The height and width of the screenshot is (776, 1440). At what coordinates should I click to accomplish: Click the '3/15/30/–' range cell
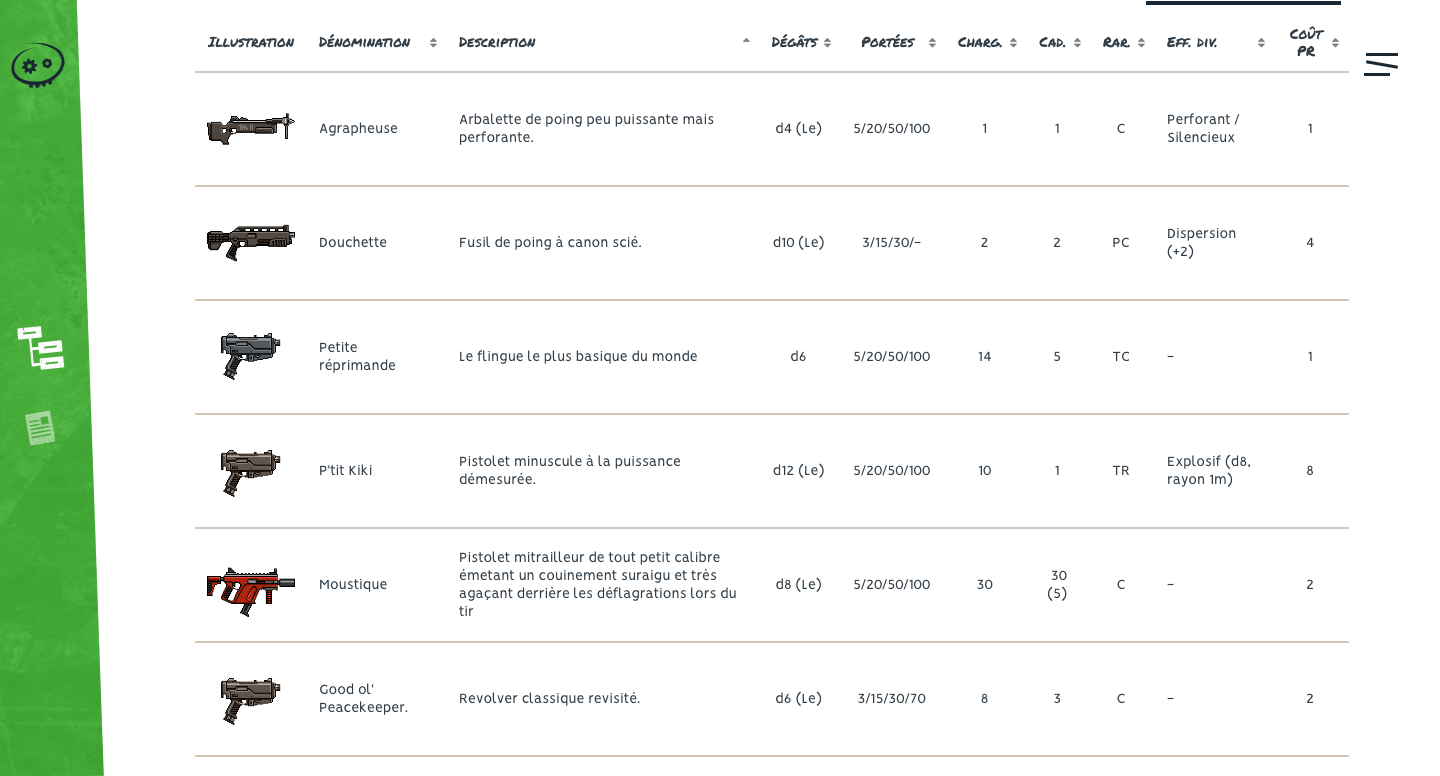tap(892, 243)
